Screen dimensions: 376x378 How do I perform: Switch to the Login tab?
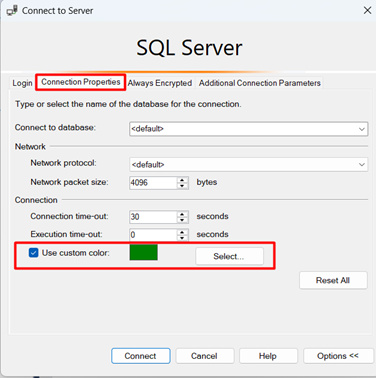[x=22, y=83]
